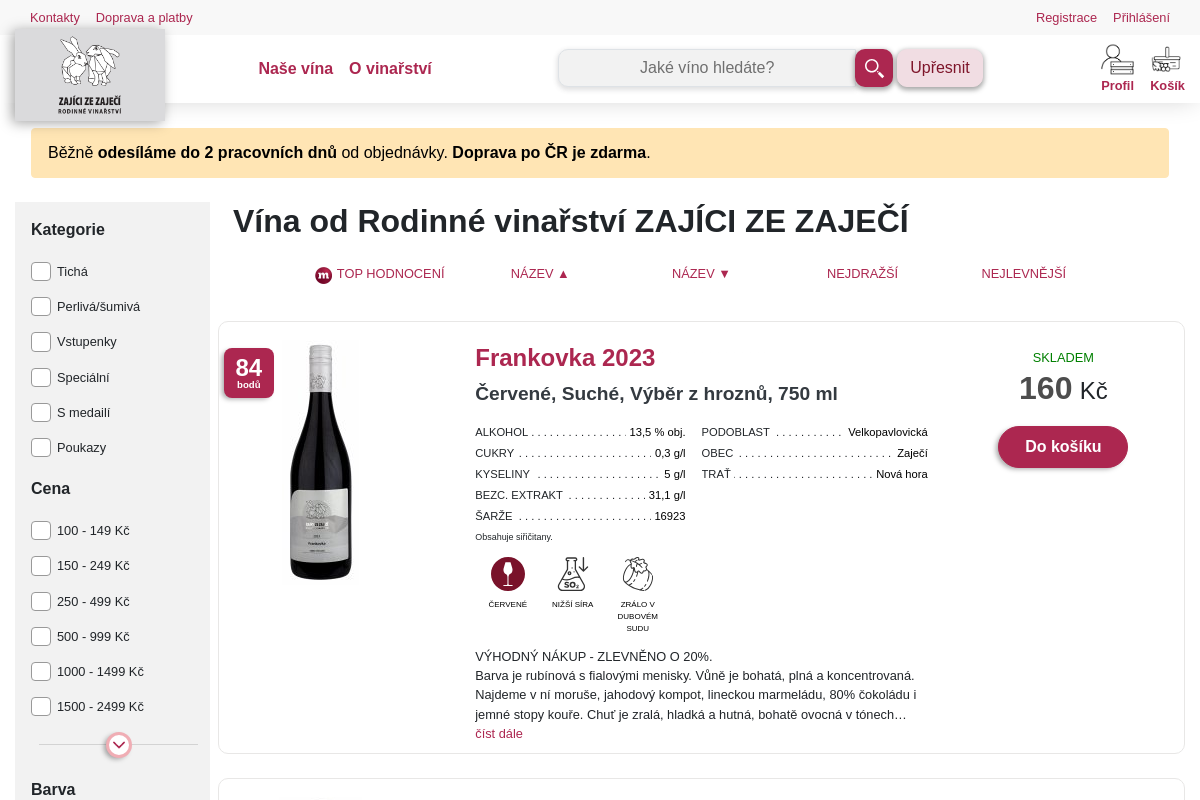Click the Jaké víno hledáte search field
The height and width of the screenshot is (800, 1200).
(x=707, y=68)
